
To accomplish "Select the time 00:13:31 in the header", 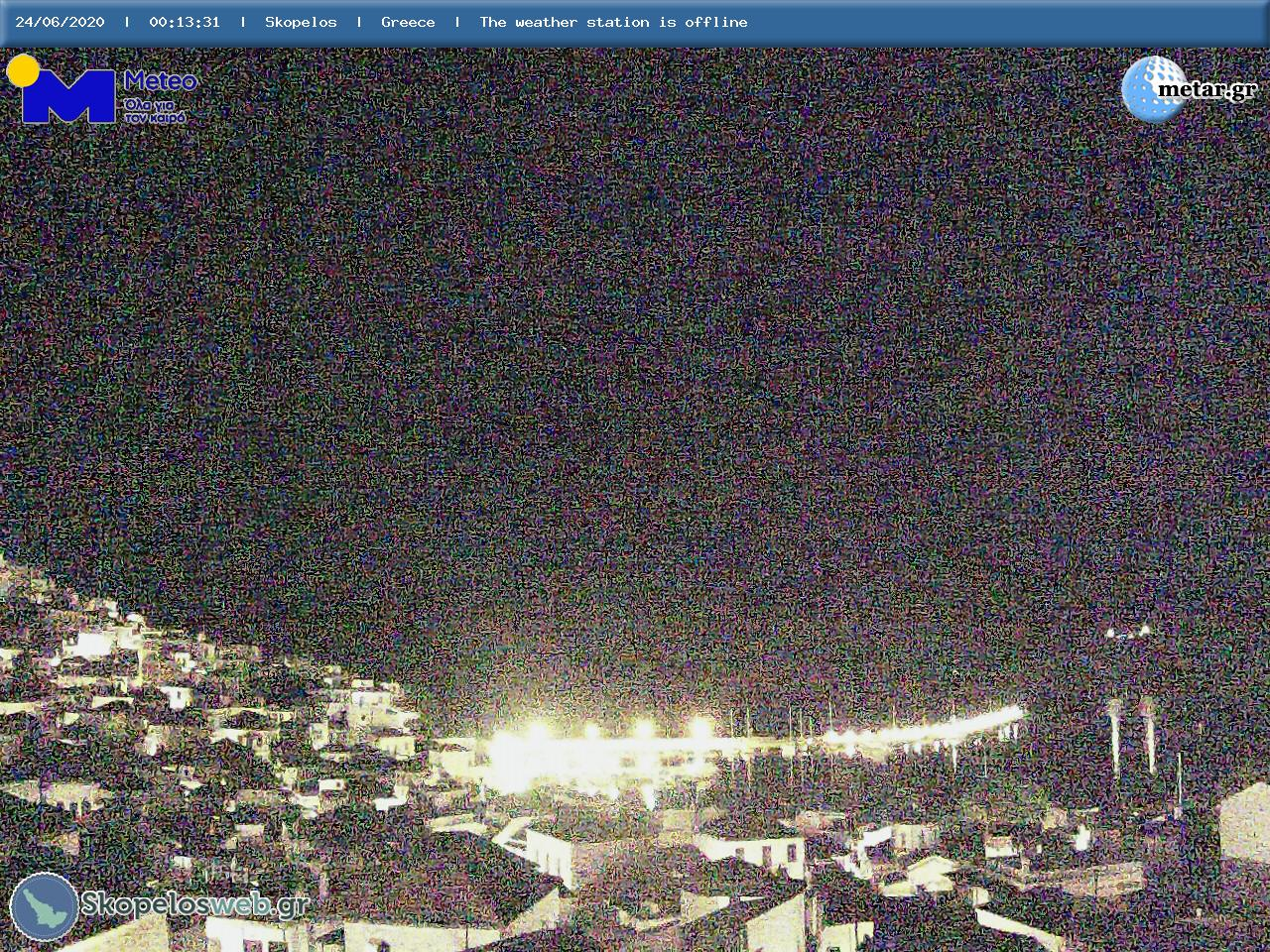I will 185,22.
